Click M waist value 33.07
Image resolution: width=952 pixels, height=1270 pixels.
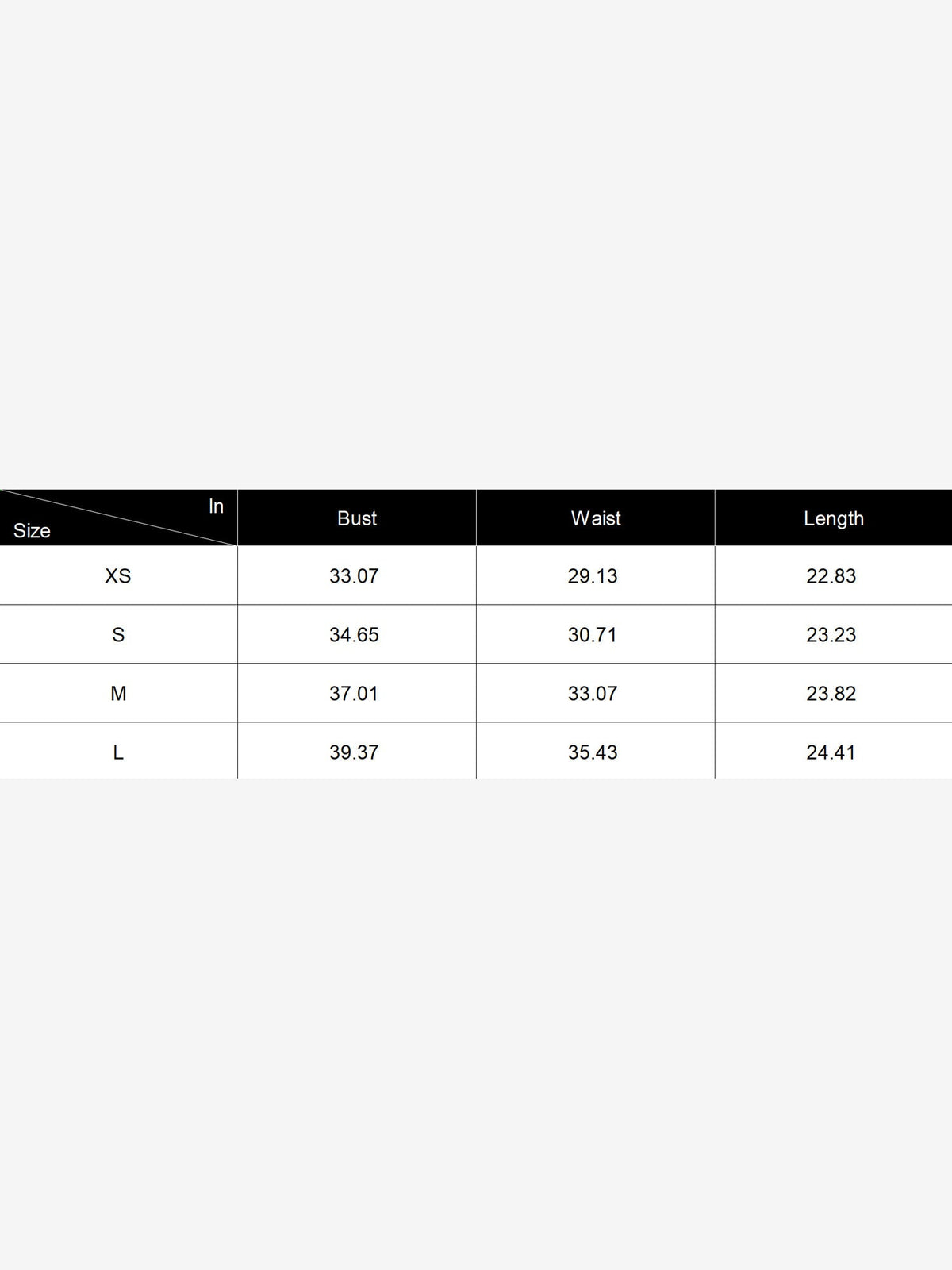pyautogui.click(x=593, y=694)
